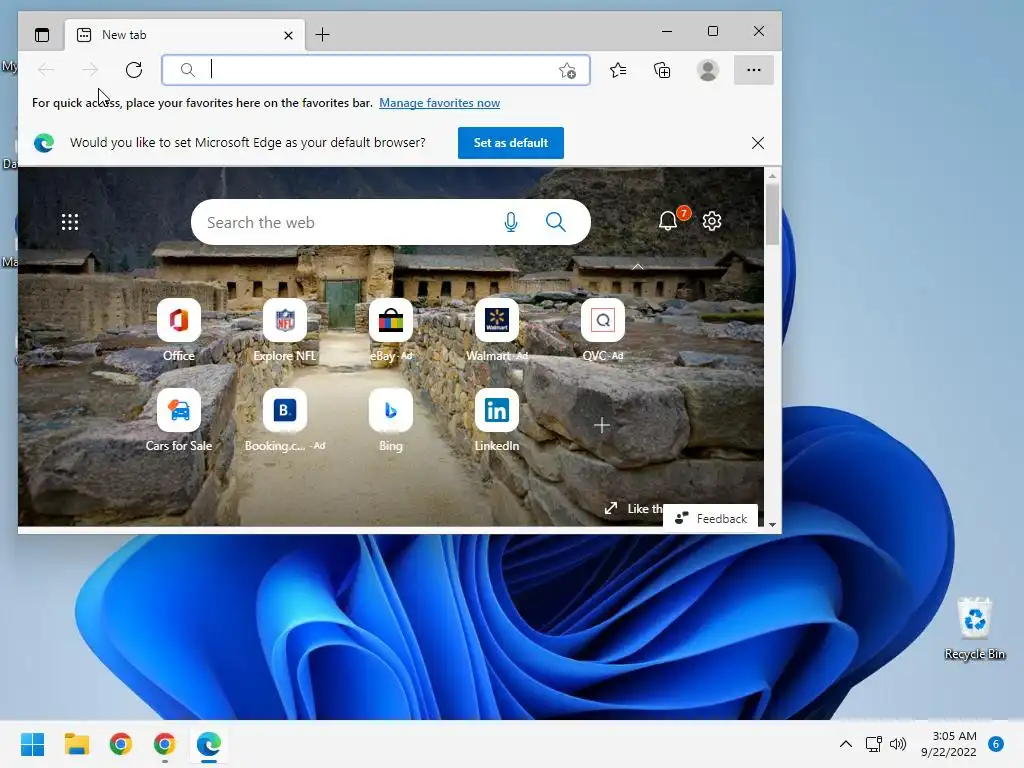Refresh the page

134,70
